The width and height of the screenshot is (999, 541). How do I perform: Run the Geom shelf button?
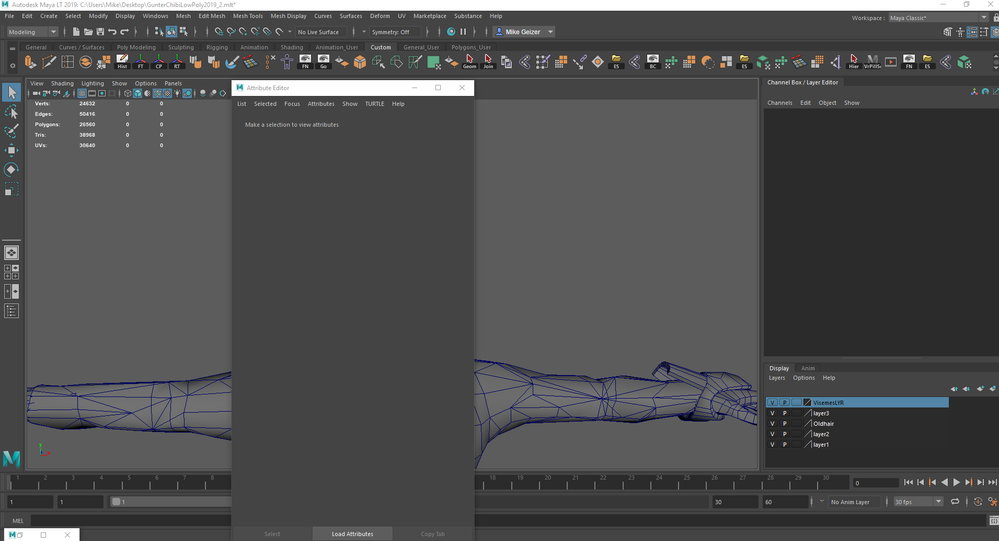point(470,62)
